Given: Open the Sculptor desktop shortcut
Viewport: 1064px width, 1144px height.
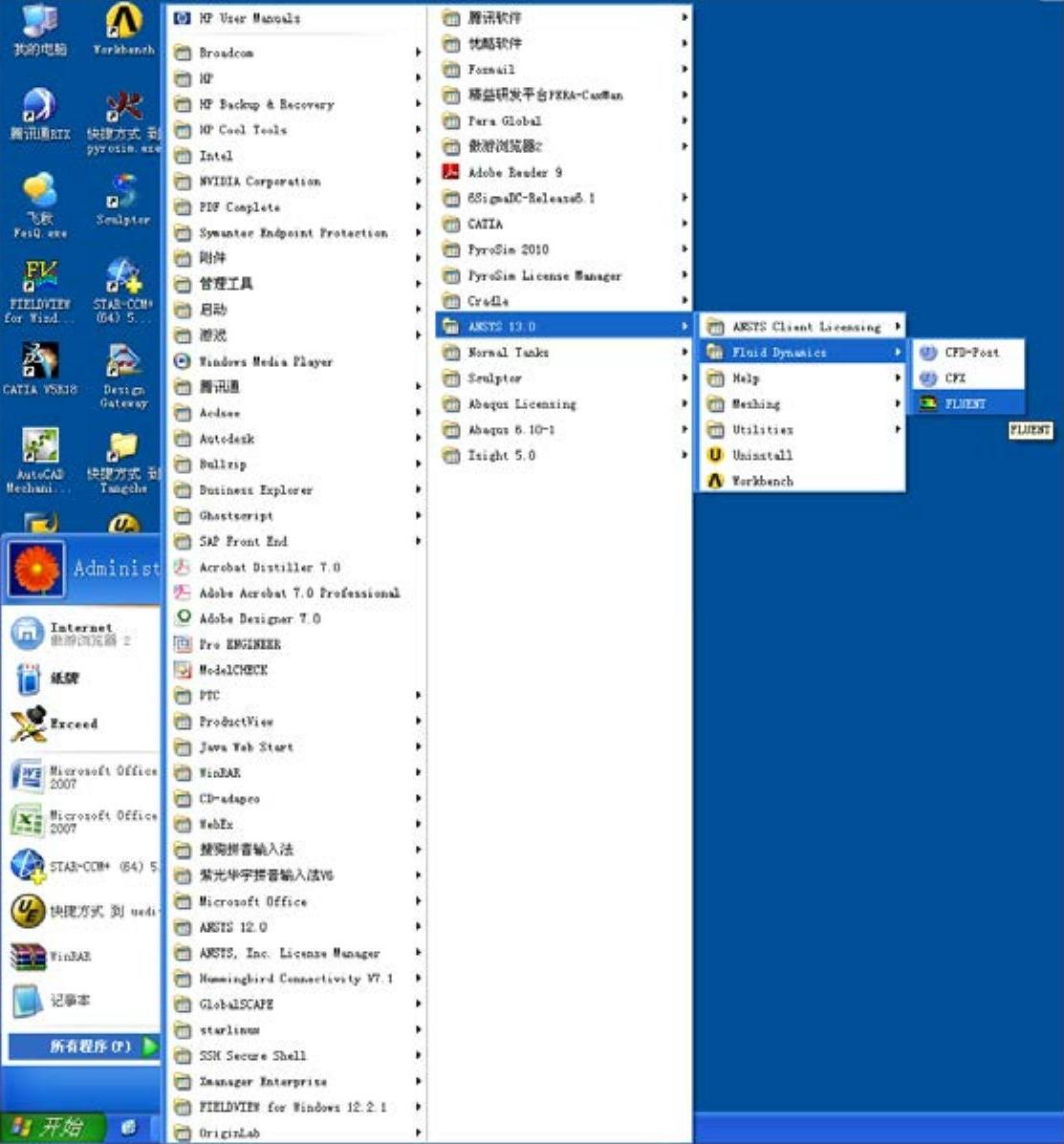Looking at the screenshot, I should coord(123,199).
